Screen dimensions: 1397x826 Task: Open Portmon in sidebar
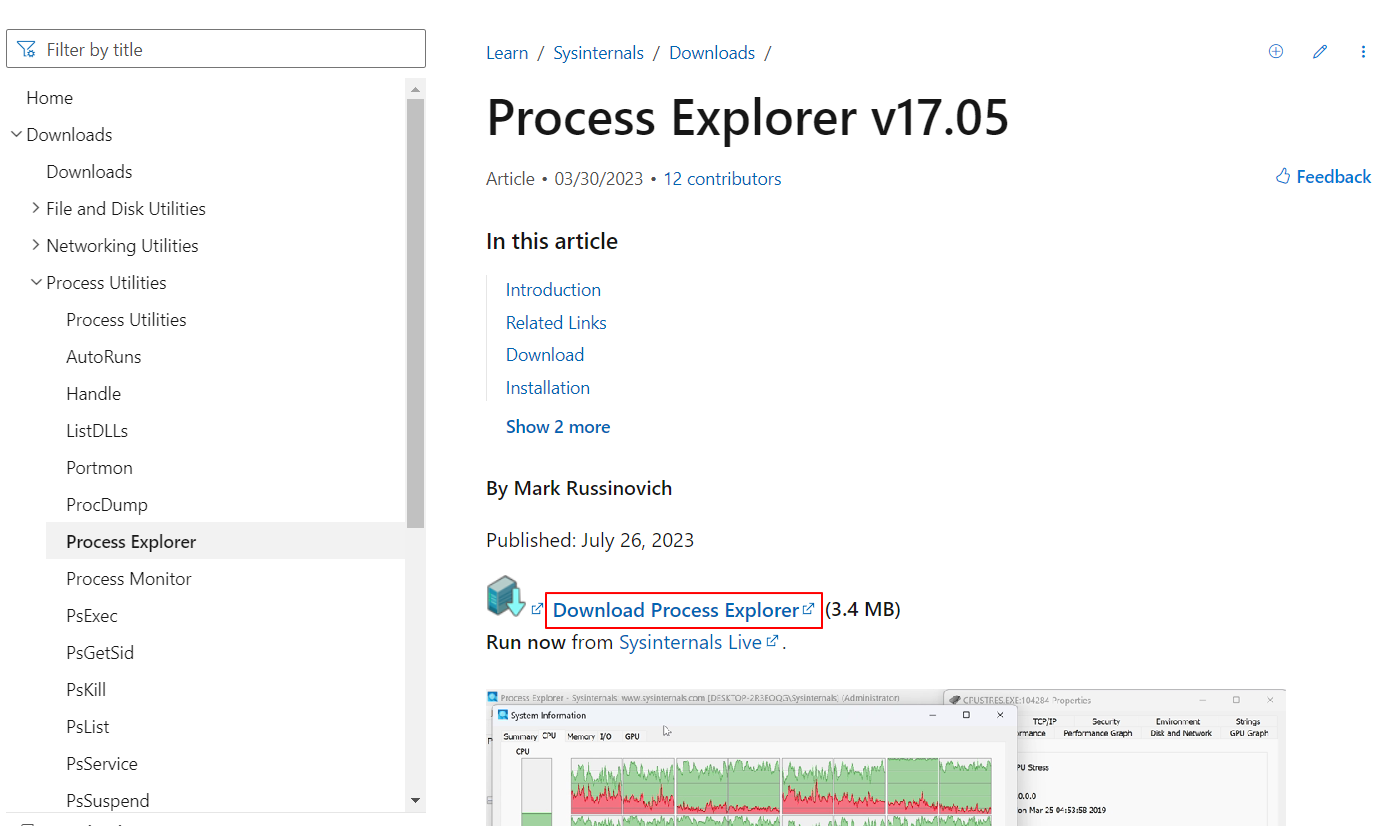(x=99, y=468)
